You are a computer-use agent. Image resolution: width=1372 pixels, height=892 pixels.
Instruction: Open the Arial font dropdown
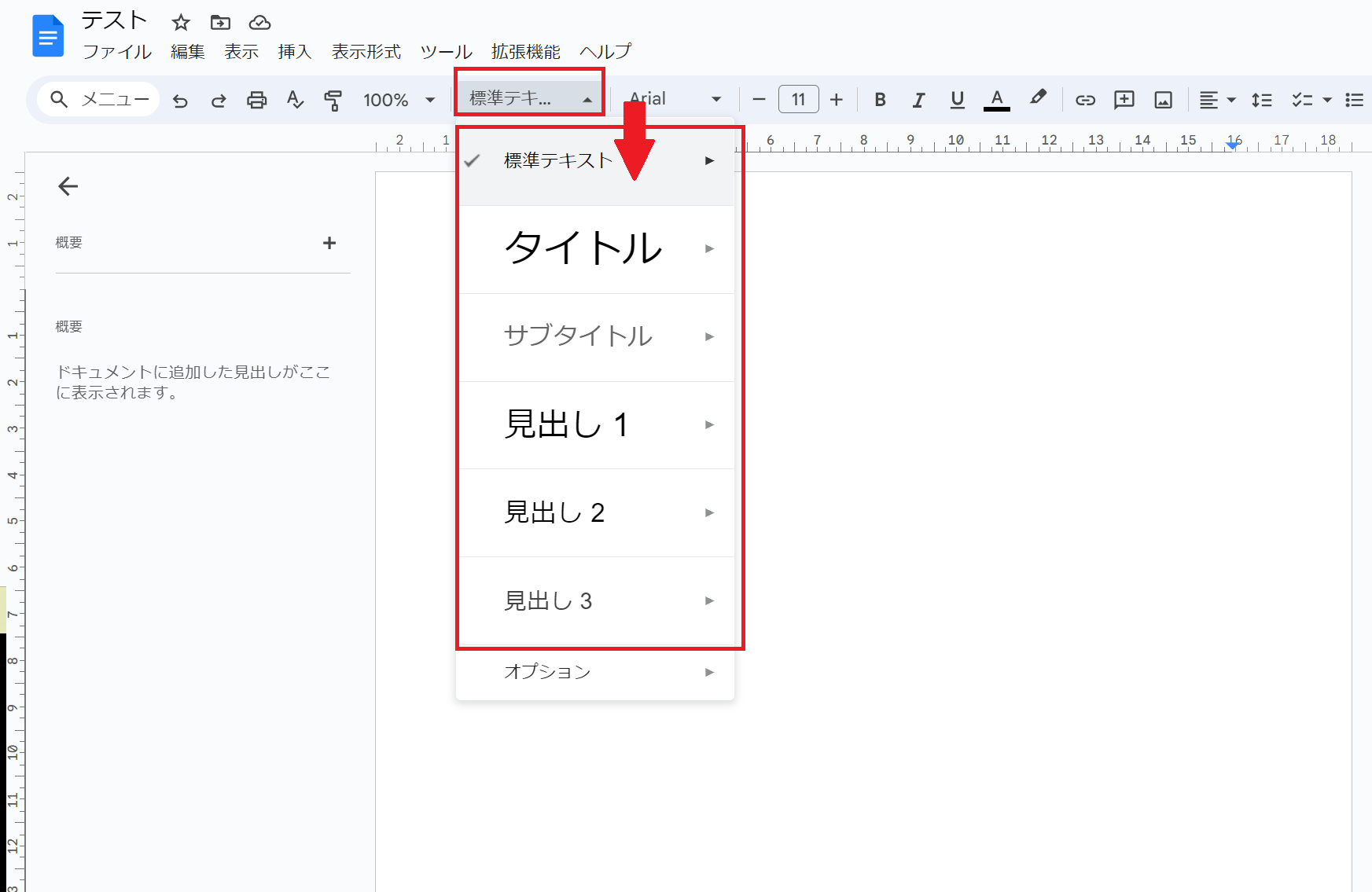(x=676, y=100)
